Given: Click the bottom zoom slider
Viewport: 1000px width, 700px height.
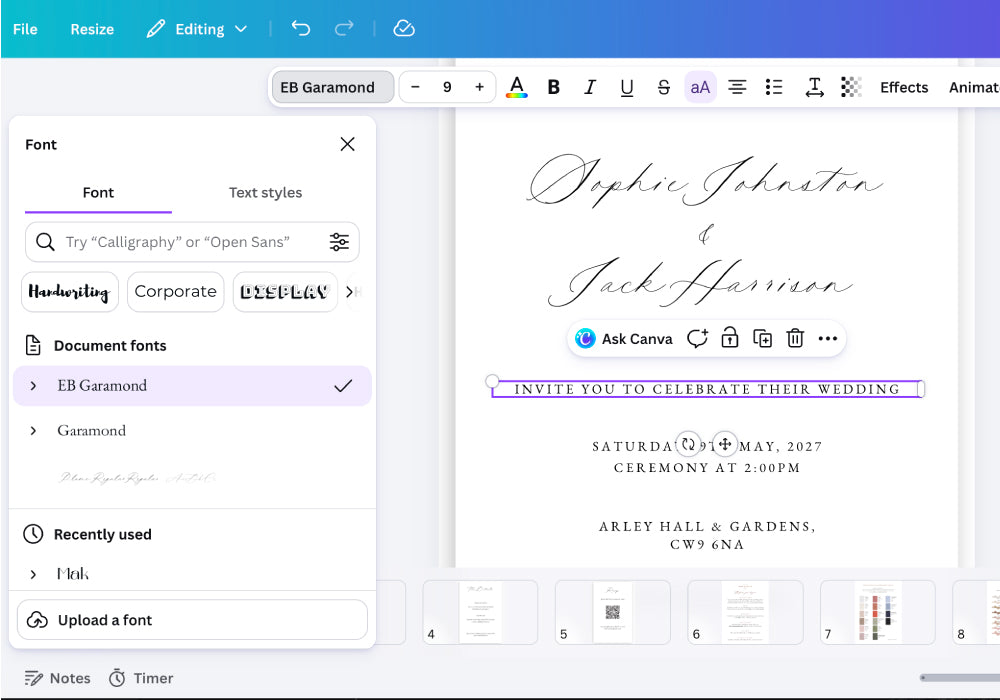Looking at the screenshot, I should (x=960, y=678).
